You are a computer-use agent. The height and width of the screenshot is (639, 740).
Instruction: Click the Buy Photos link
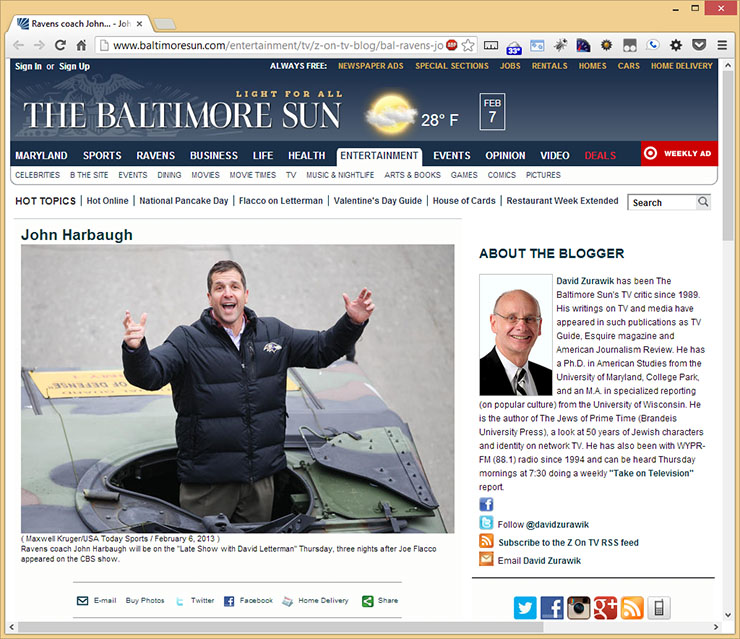pos(145,601)
